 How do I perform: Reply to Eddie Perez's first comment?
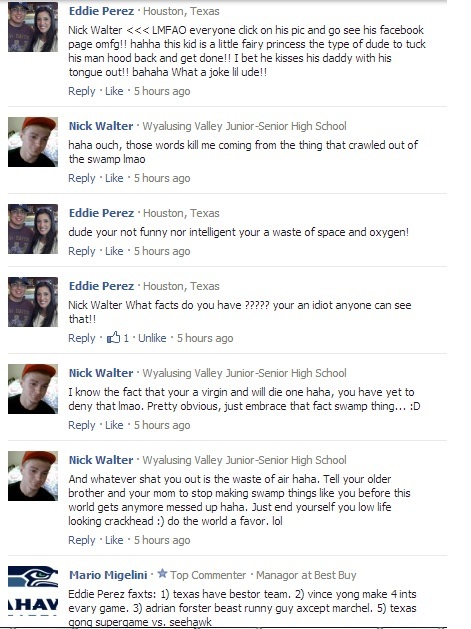[x=81, y=91]
